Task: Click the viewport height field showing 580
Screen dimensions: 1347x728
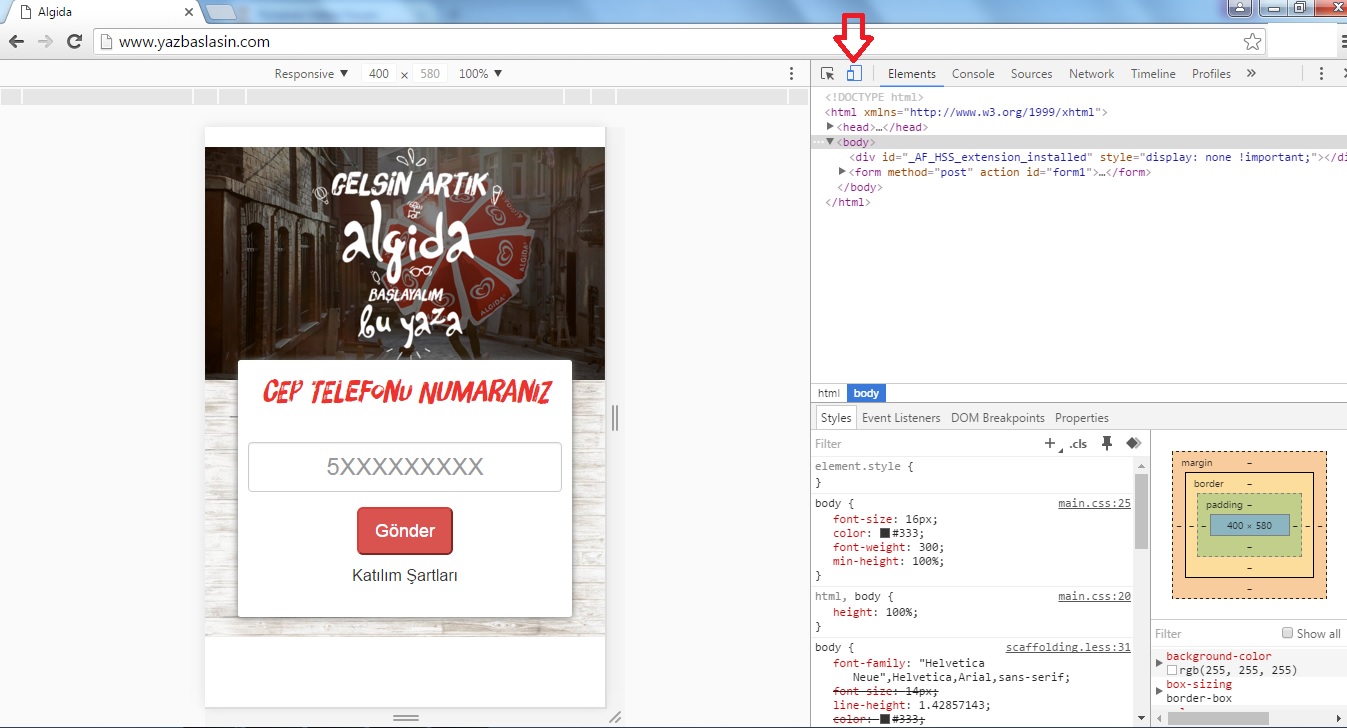Action: coord(430,74)
